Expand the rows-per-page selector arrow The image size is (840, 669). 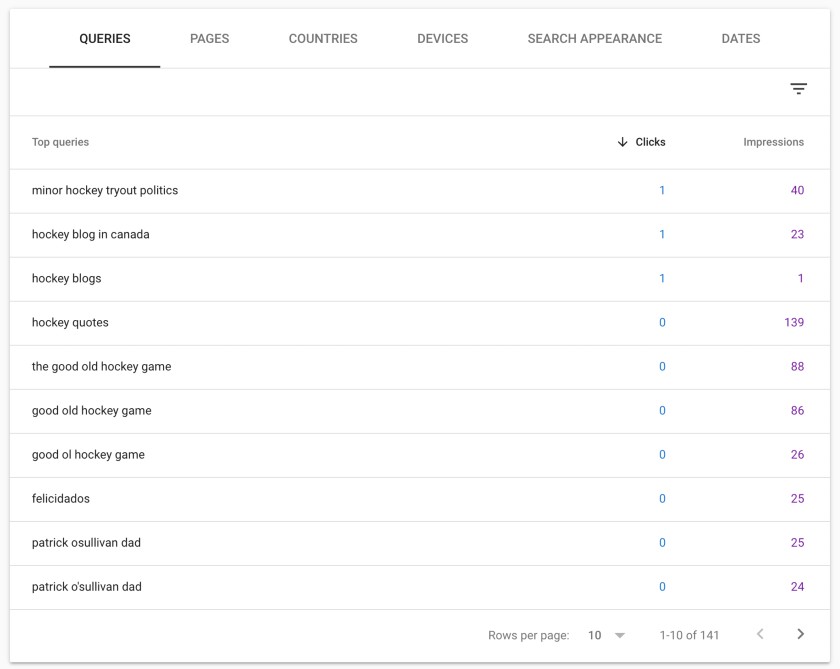(622, 635)
